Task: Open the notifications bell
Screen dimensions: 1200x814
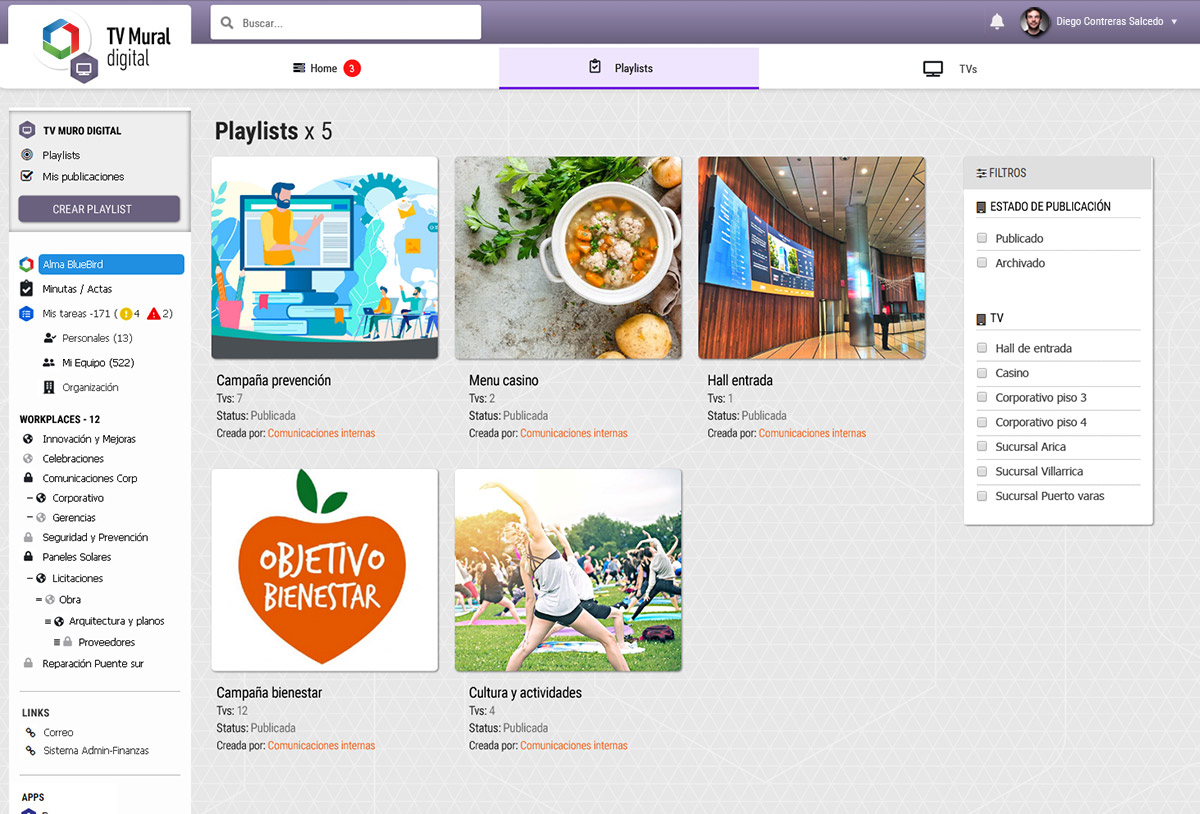Action: pos(997,22)
